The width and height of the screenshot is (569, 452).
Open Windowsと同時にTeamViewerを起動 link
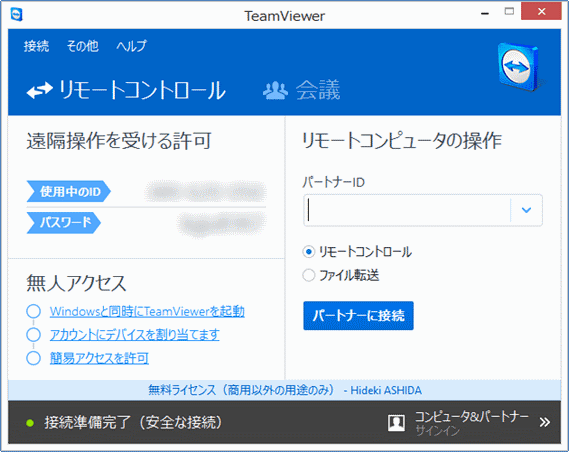click(147, 311)
